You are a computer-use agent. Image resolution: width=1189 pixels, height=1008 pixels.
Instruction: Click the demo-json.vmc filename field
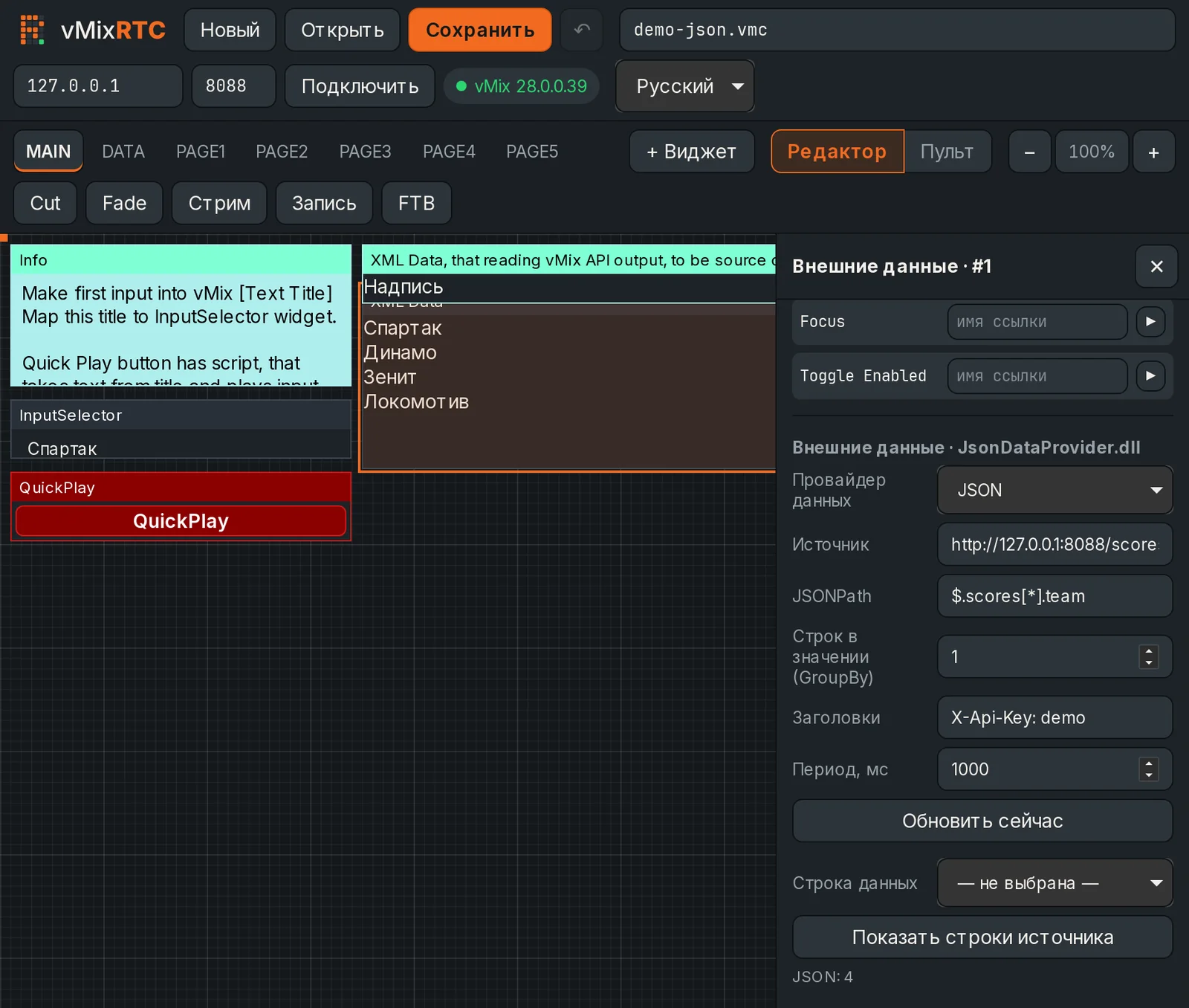click(897, 30)
